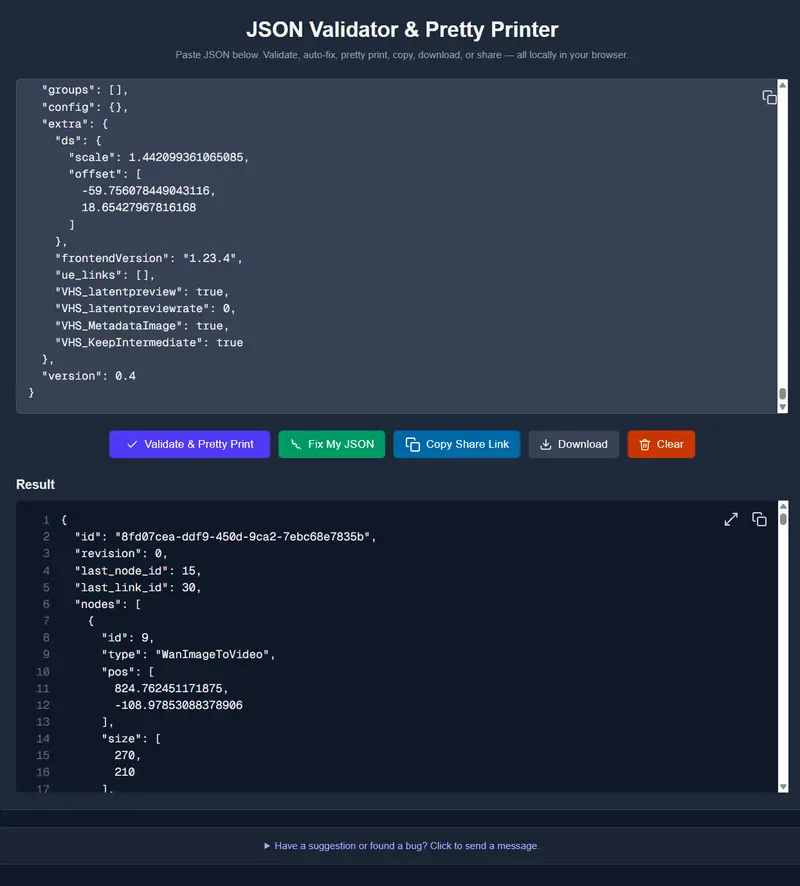Click the "last_link_id": 30 line
This screenshot has width=800, height=886.
click(x=138, y=588)
